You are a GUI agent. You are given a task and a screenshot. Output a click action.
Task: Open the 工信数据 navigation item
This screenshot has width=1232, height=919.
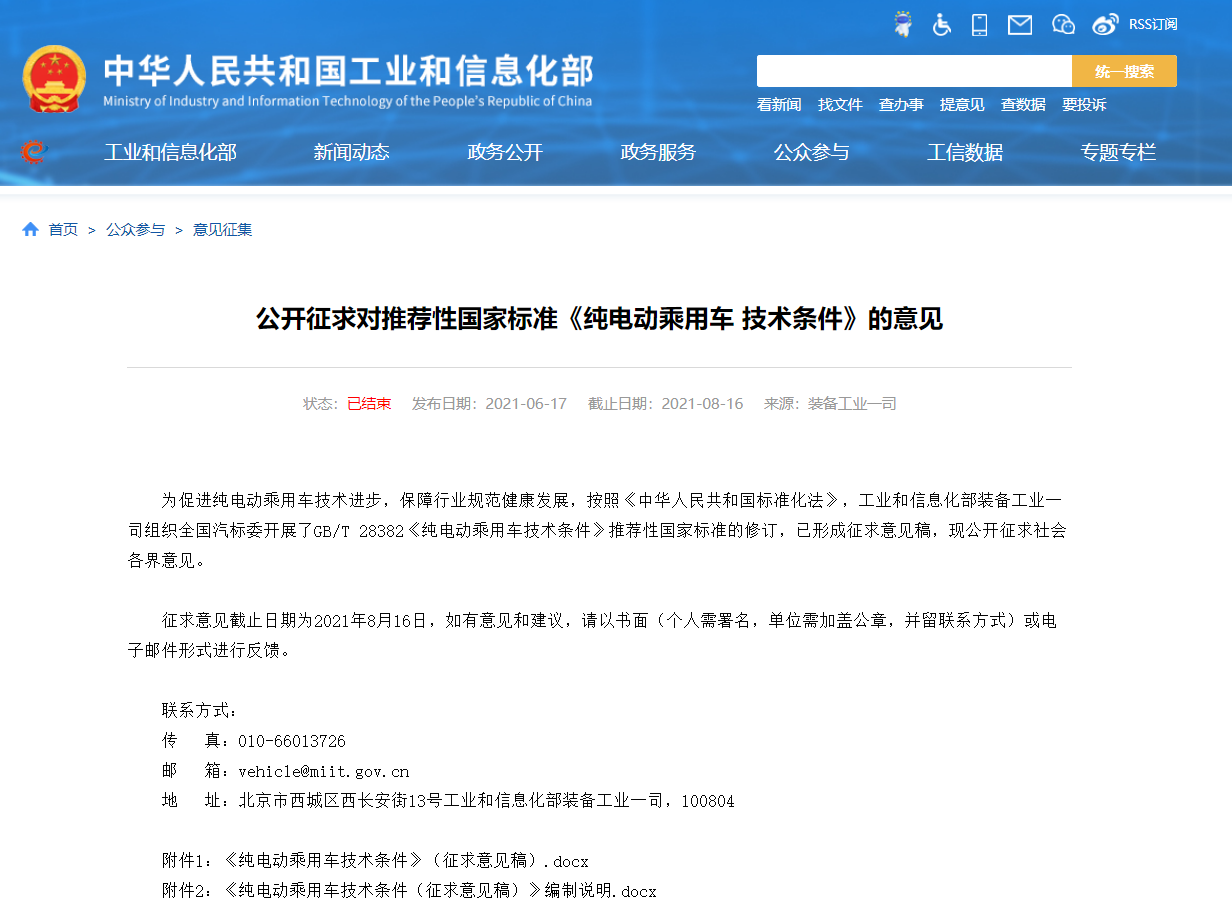pos(965,152)
